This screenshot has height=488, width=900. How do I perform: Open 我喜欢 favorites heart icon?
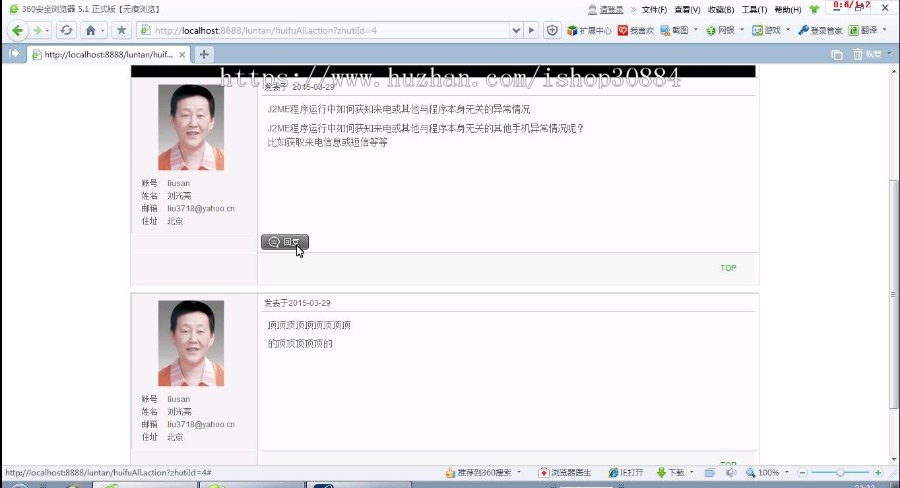click(x=635, y=30)
